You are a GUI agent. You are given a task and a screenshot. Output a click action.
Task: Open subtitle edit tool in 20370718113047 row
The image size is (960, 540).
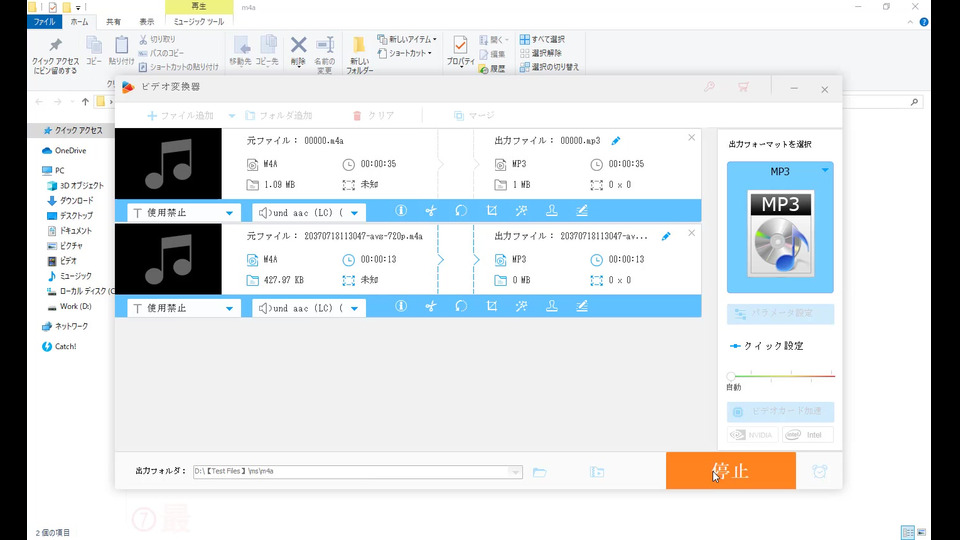click(582, 306)
